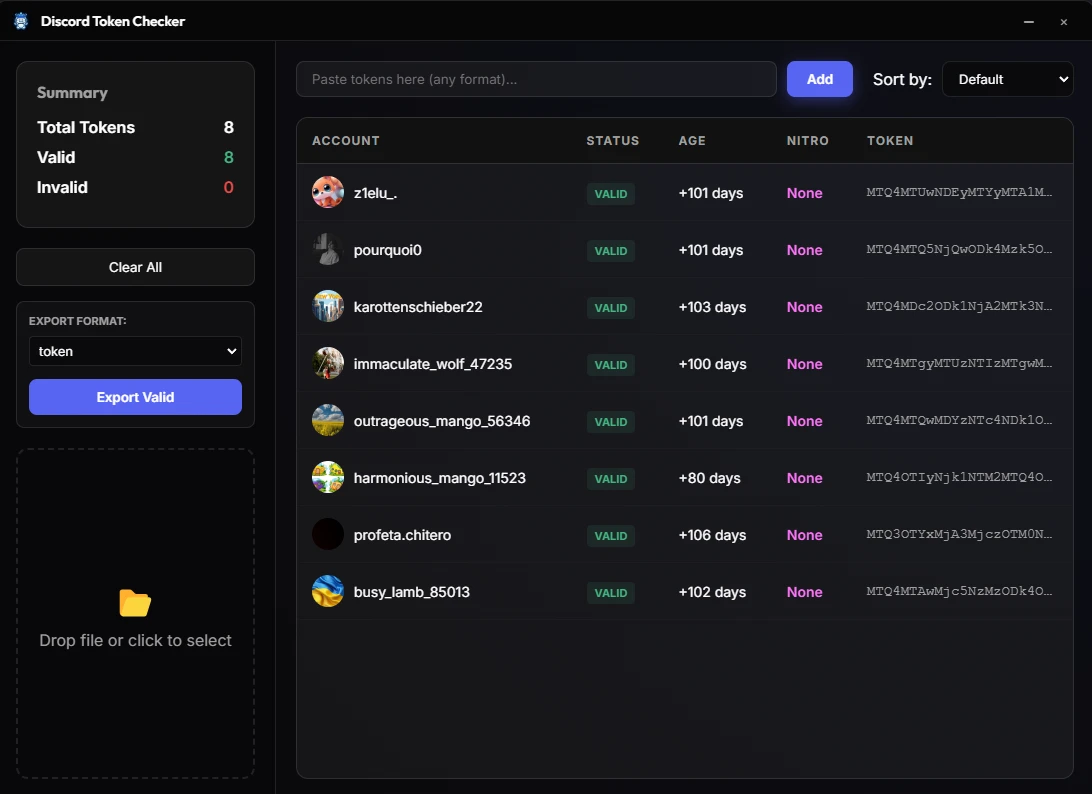Viewport: 1092px width, 794px height.
Task: Click the VALID badge for pourquoi0
Action: click(x=611, y=251)
